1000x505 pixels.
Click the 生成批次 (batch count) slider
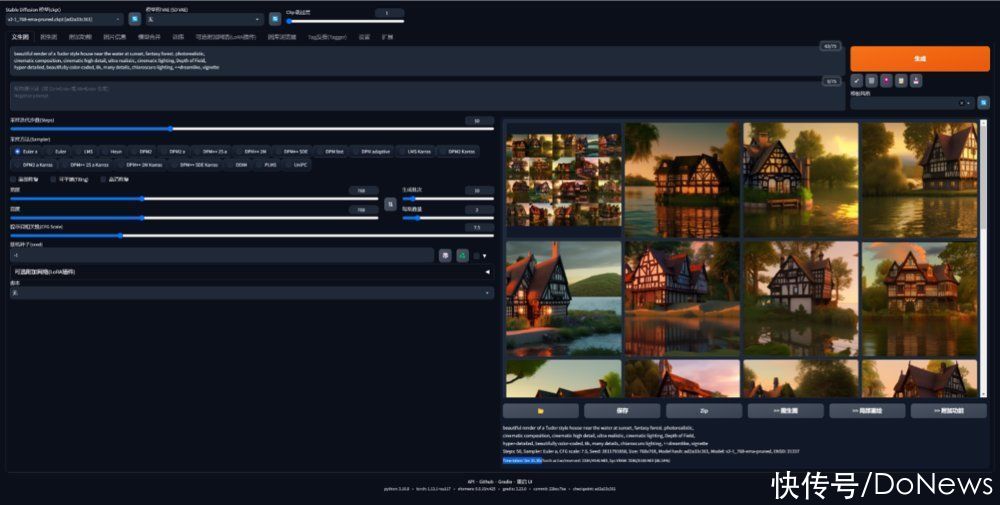coord(448,198)
